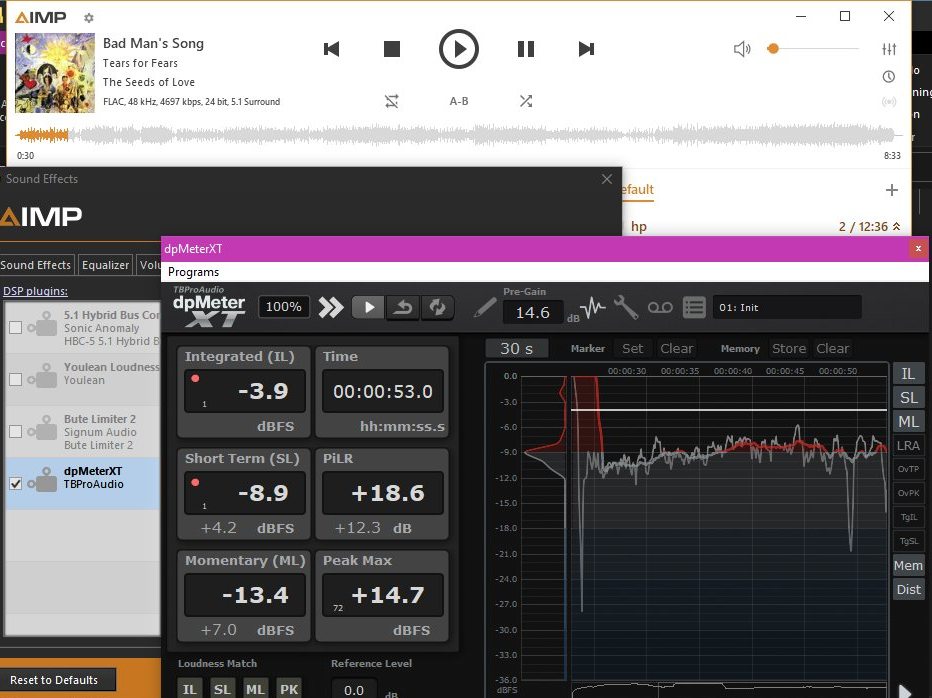Open the internet radio capture icon

tap(889, 102)
